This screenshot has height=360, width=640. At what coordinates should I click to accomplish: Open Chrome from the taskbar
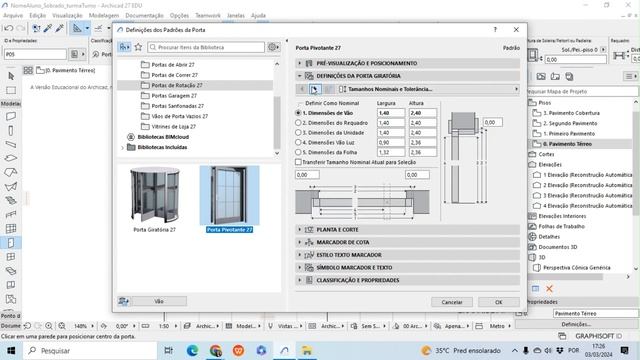[x=216, y=351]
